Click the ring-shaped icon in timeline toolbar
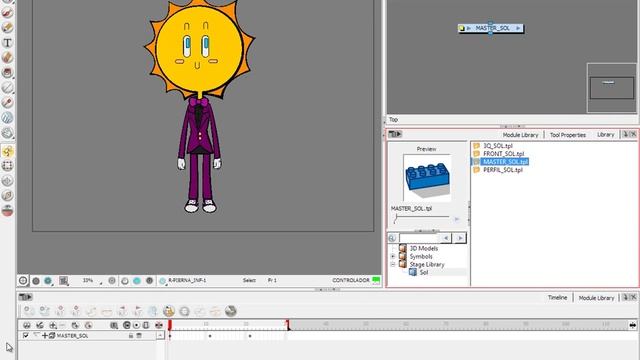Viewport: 640px width, 360px height. coord(184,311)
